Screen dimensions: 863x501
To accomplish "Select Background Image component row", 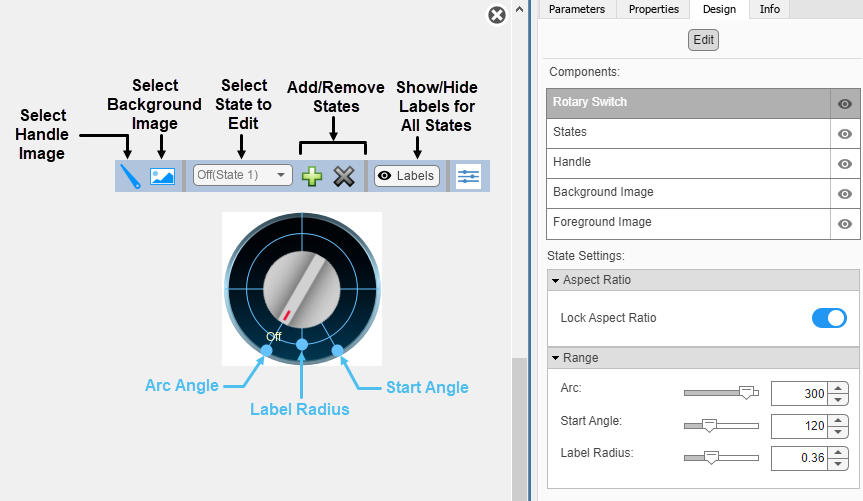I will pyautogui.click(x=689, y=193).
